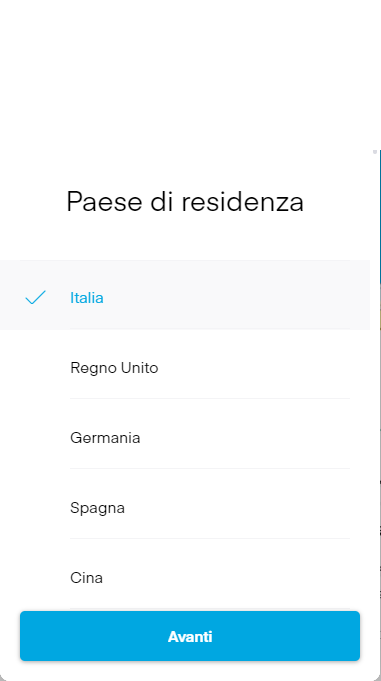This screenshot has width=381, height=681.
Task: Click the empty checkmark space left of Cina
Action: [35, 578]
